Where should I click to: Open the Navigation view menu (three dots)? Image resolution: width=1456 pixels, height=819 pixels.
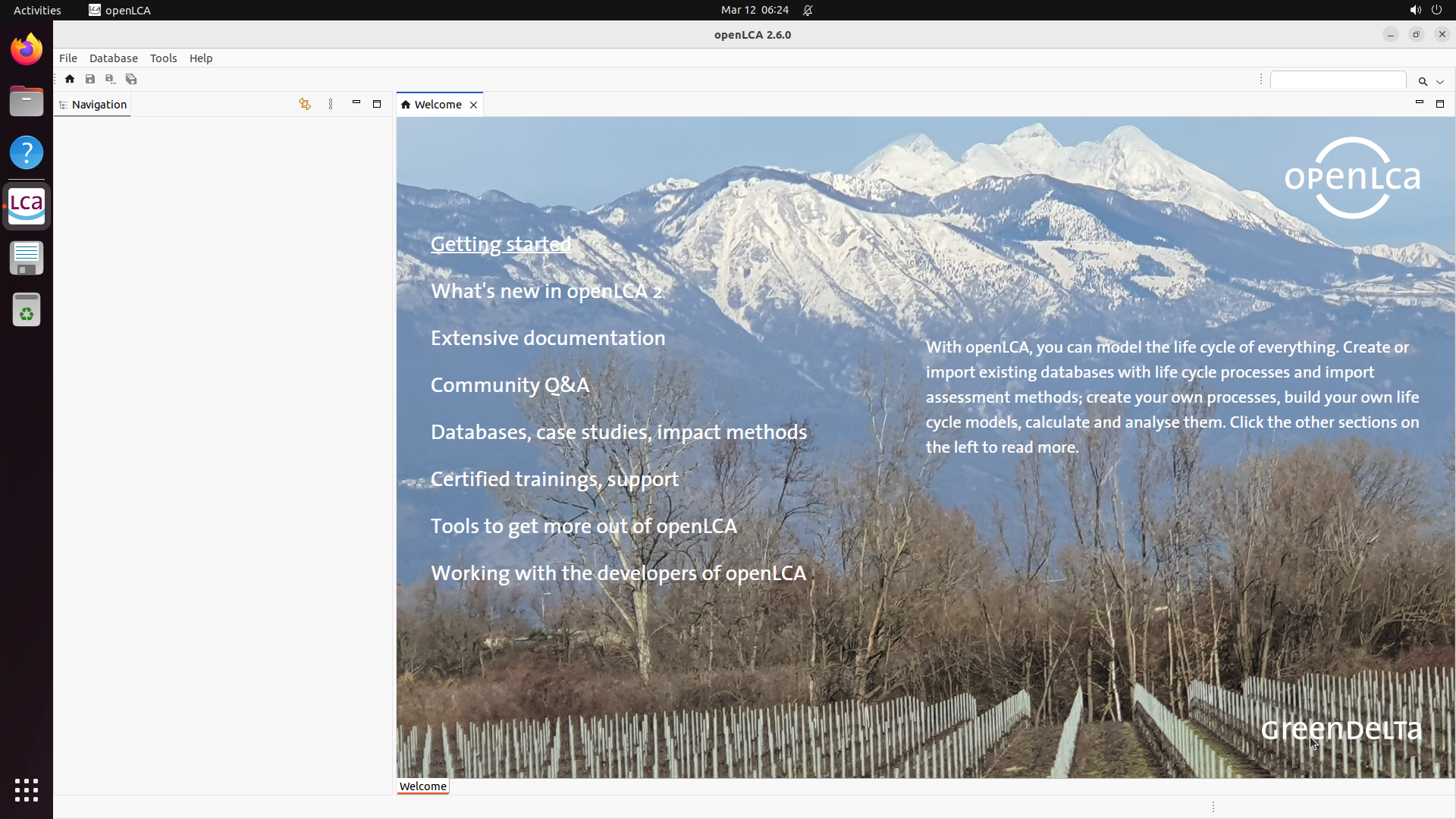331,104
